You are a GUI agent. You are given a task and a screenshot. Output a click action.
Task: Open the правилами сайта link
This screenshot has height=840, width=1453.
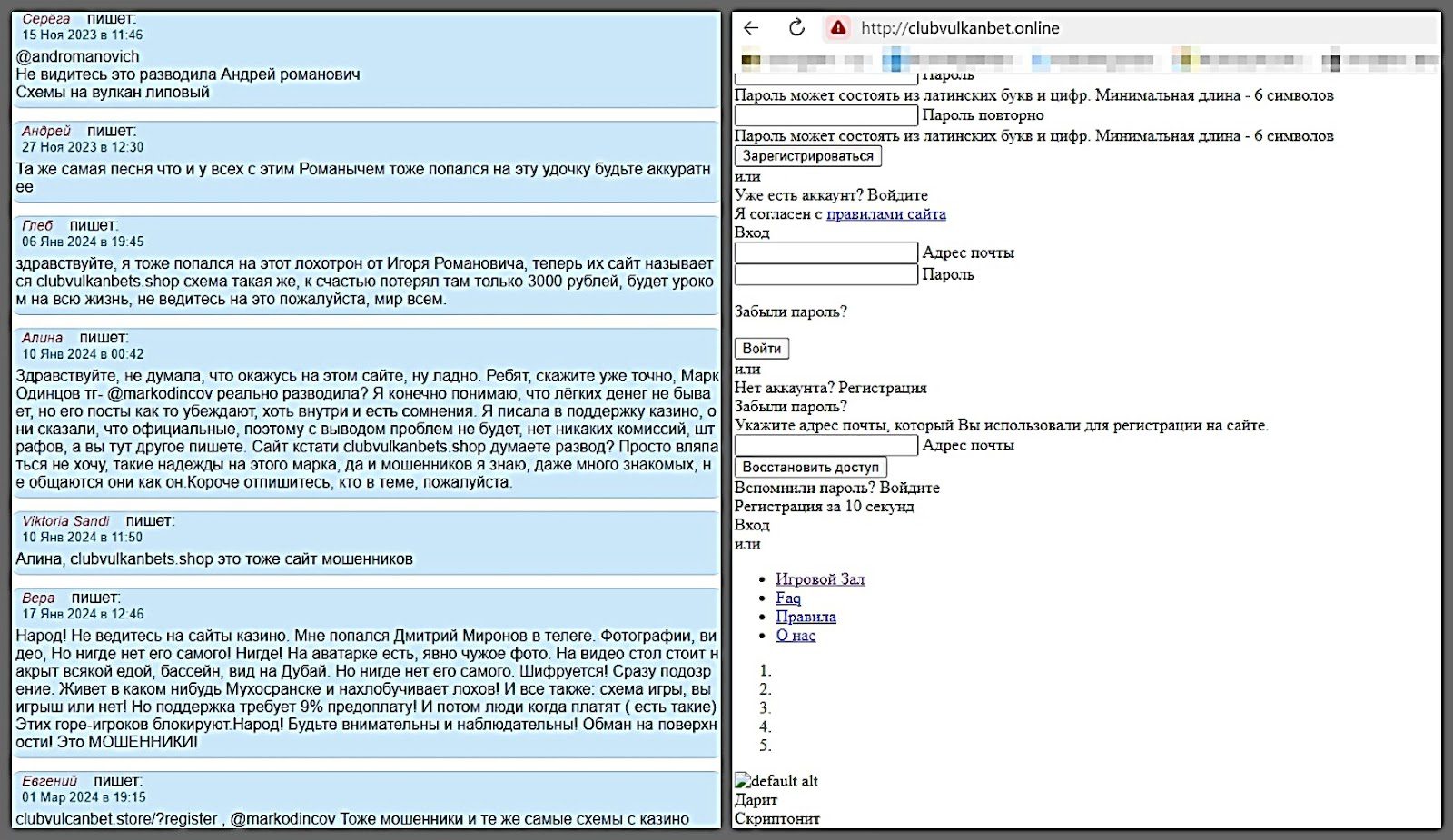885,214
